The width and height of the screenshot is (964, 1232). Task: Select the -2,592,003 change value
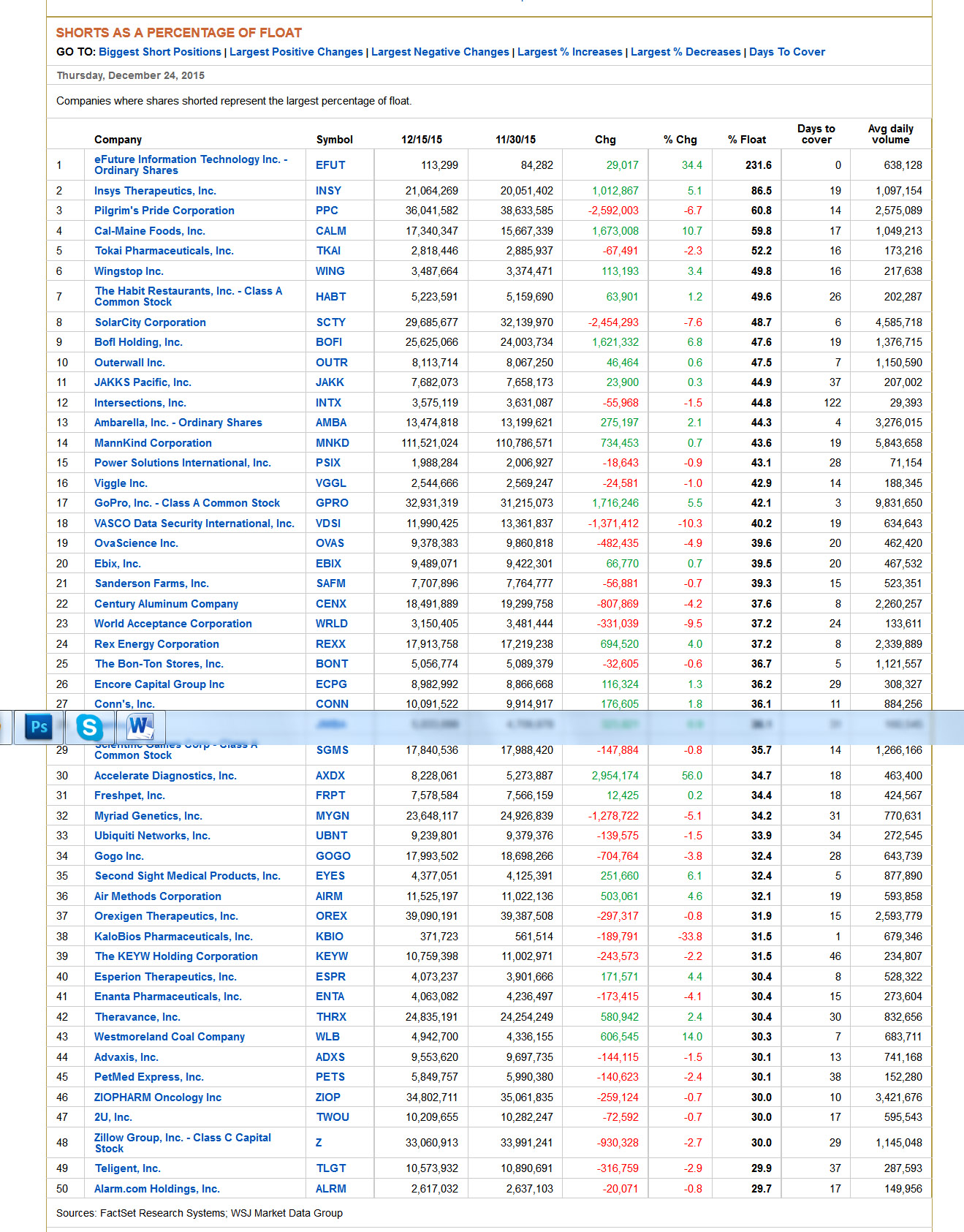click(x=613, y=211)
